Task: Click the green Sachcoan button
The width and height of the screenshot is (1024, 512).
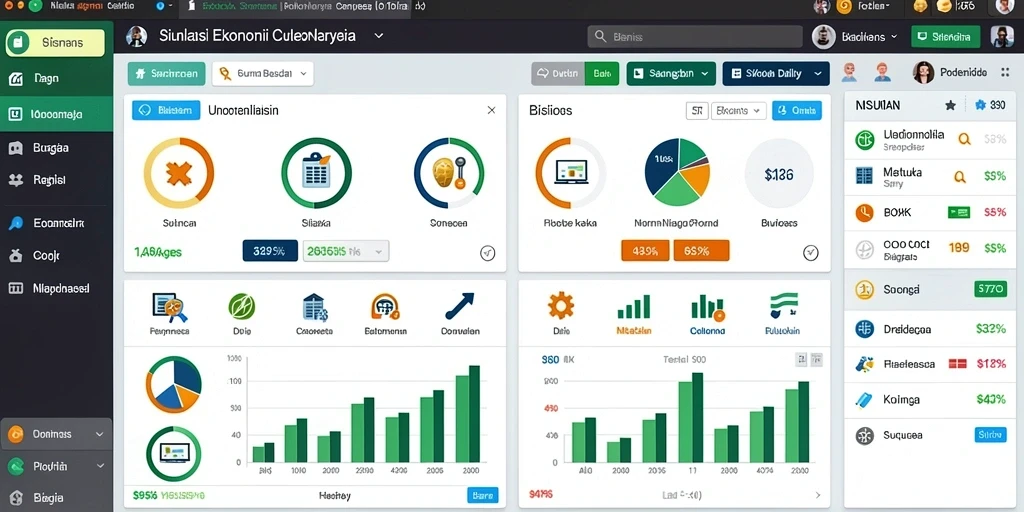Action: [x=167, y=74]
